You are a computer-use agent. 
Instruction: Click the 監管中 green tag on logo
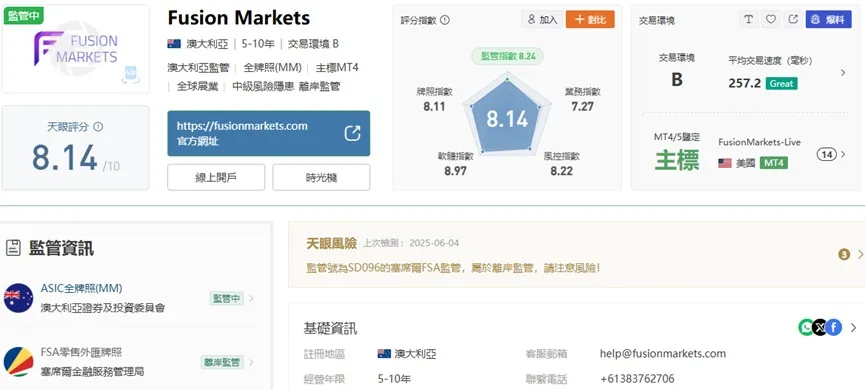pos(23,15)
